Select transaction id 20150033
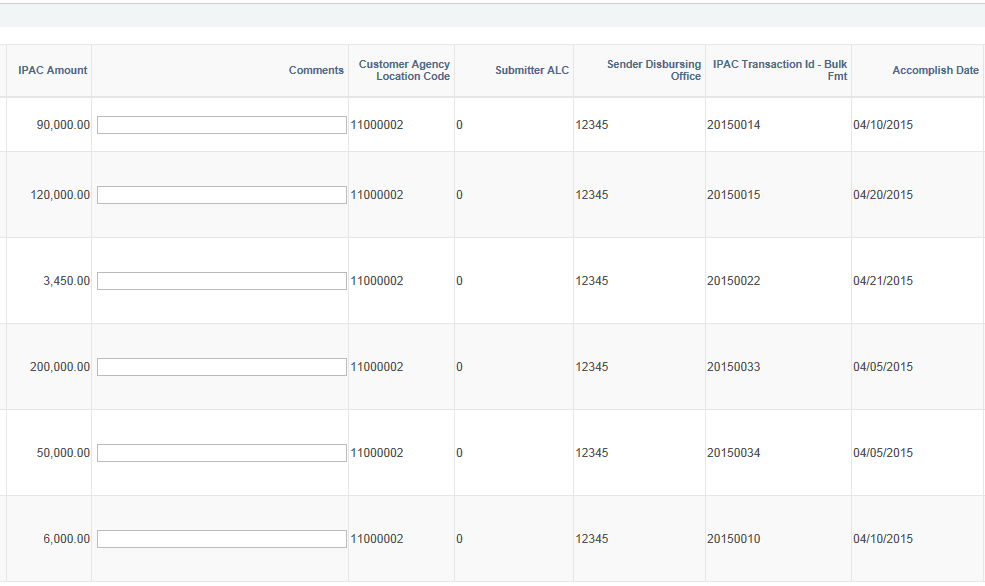This screenshot has height=586, width=985. click(x=736, y=366)
